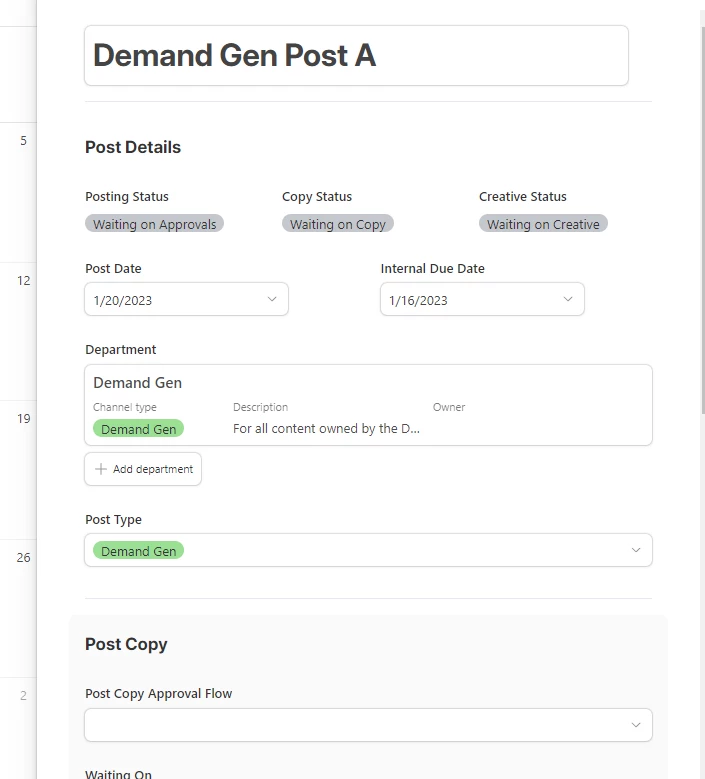Select calendar day 12 in the background

click(x=23, y=281)
